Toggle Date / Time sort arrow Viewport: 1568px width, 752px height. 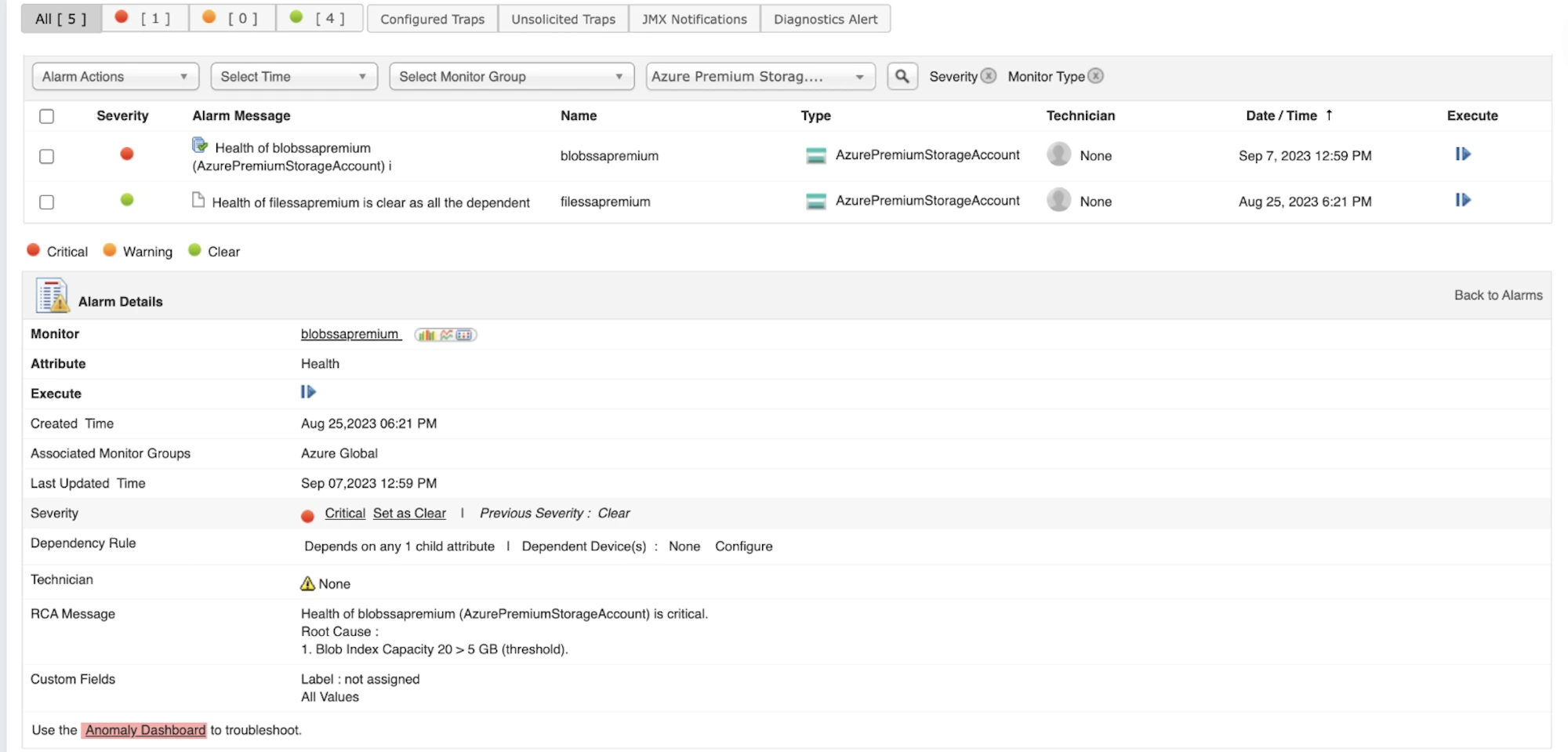pos(1329,115)
